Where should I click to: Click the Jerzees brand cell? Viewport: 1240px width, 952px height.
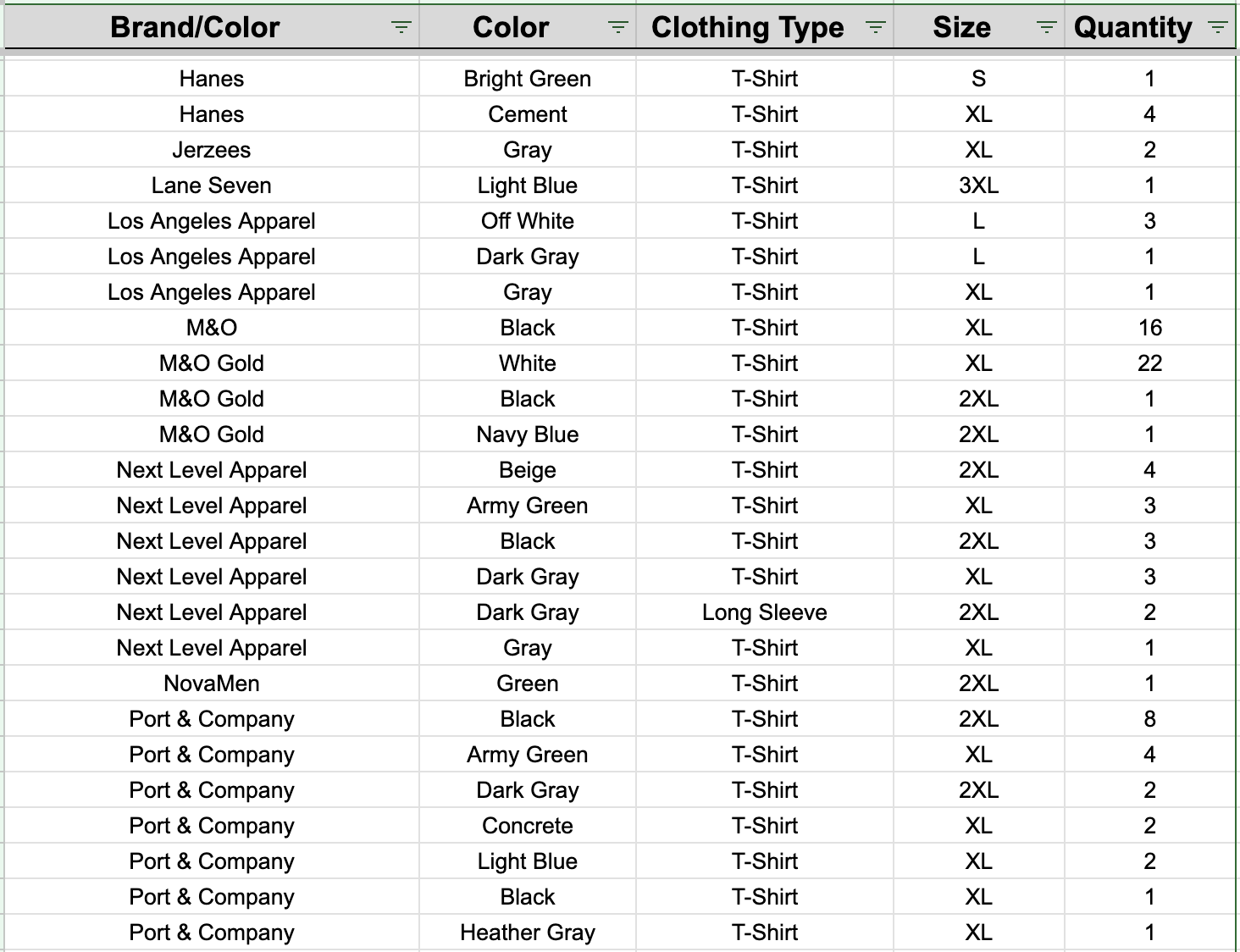[212, 150]
